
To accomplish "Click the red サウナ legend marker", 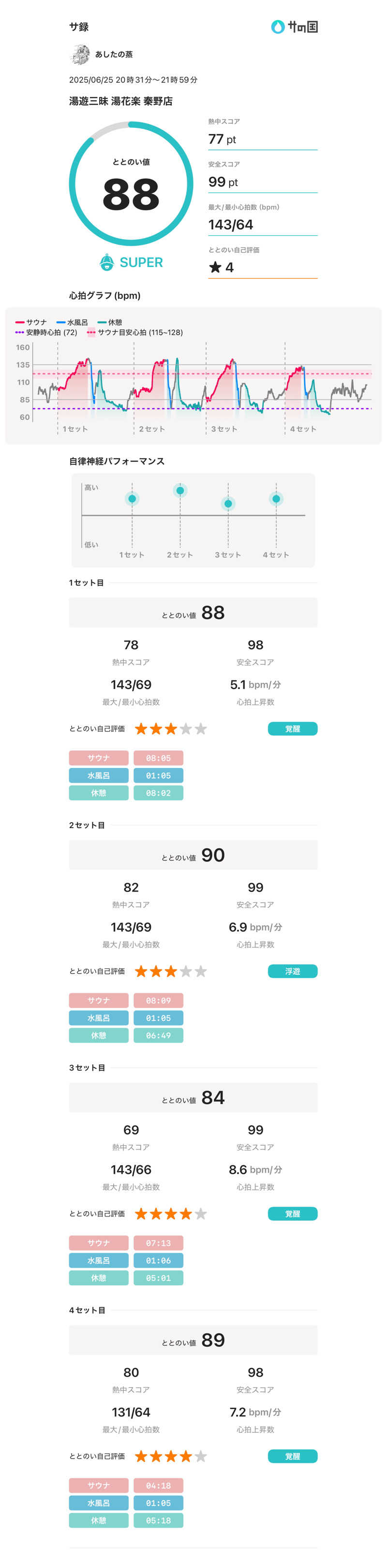I will (19, 323).
